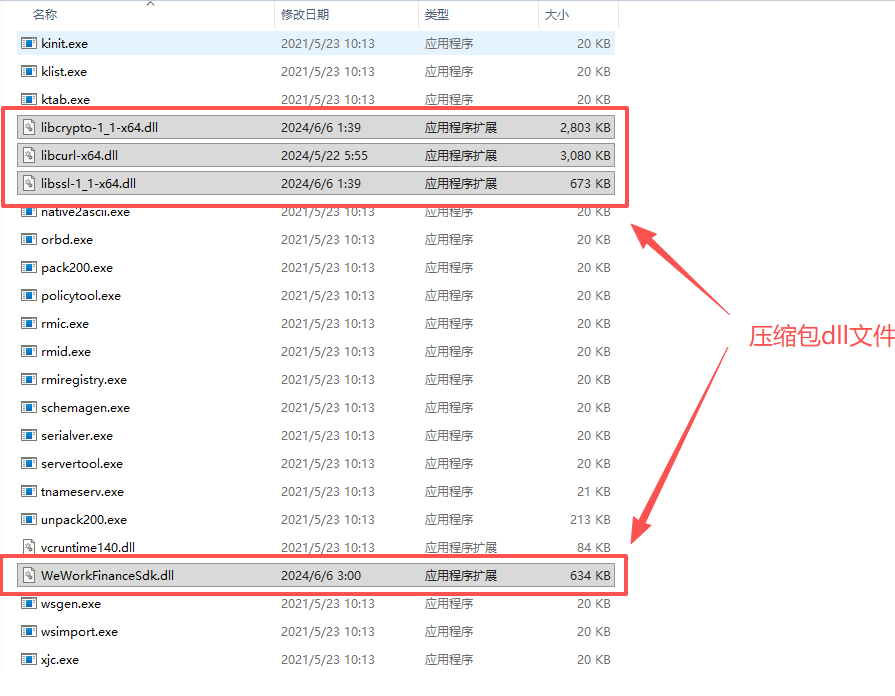The image size is (895, 696).
Task: Click the 2,803 KB size value
Action: [585, 127]
